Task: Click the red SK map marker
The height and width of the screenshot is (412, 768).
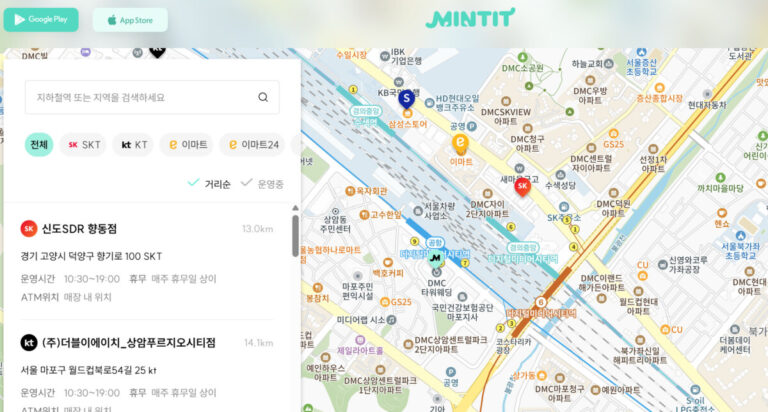Action: 523,187
